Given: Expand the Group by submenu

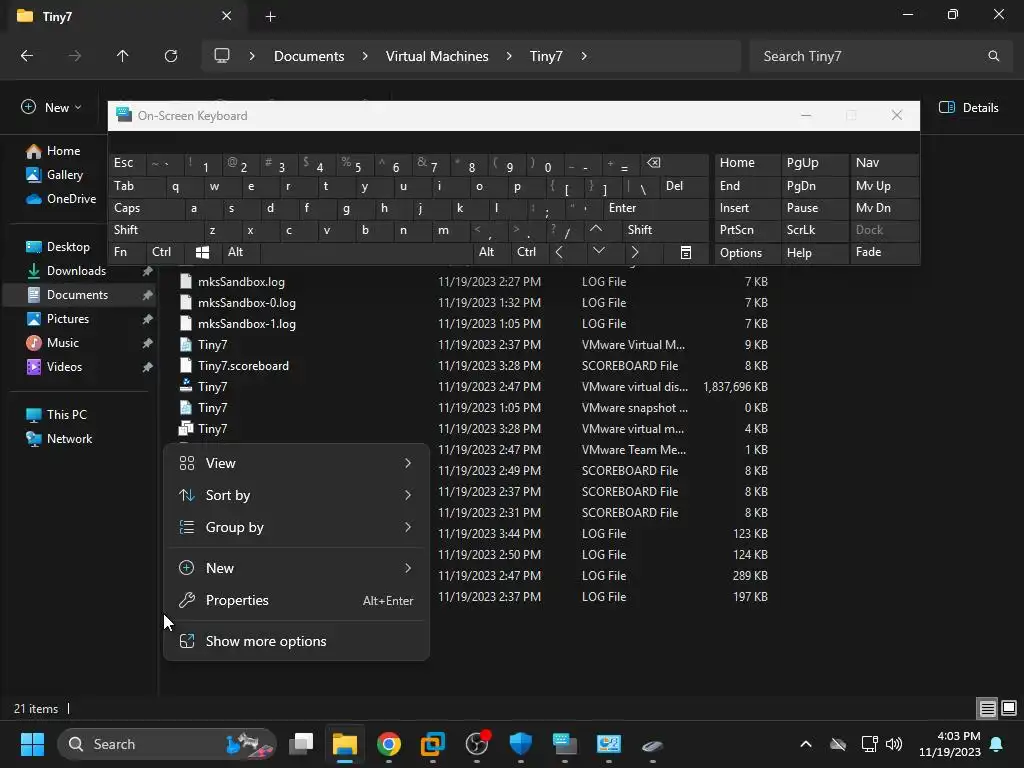Looking at the screenshot, I should [x=296, y=527].
